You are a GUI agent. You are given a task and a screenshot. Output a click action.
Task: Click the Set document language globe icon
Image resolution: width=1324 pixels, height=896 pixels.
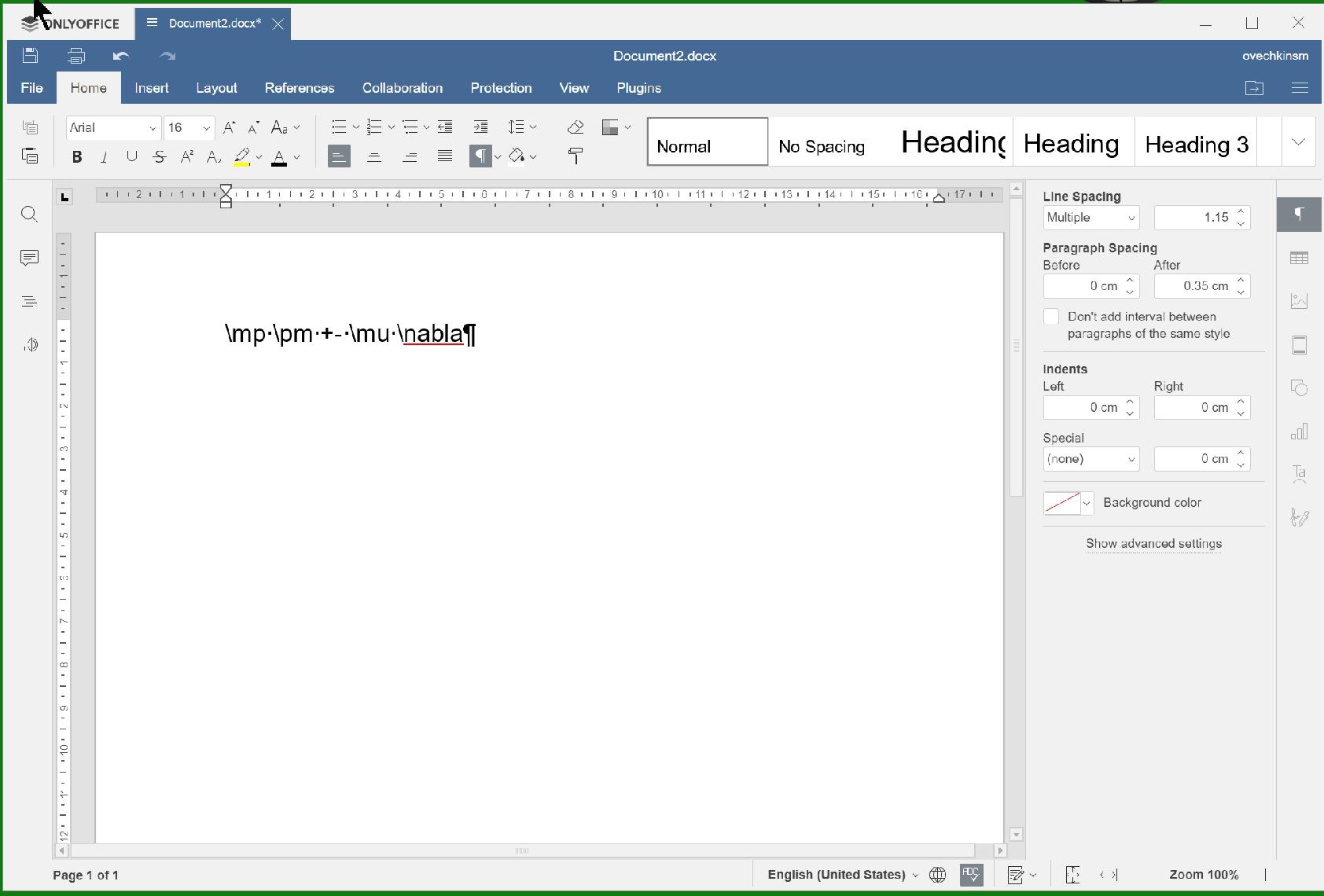[937, 875]
